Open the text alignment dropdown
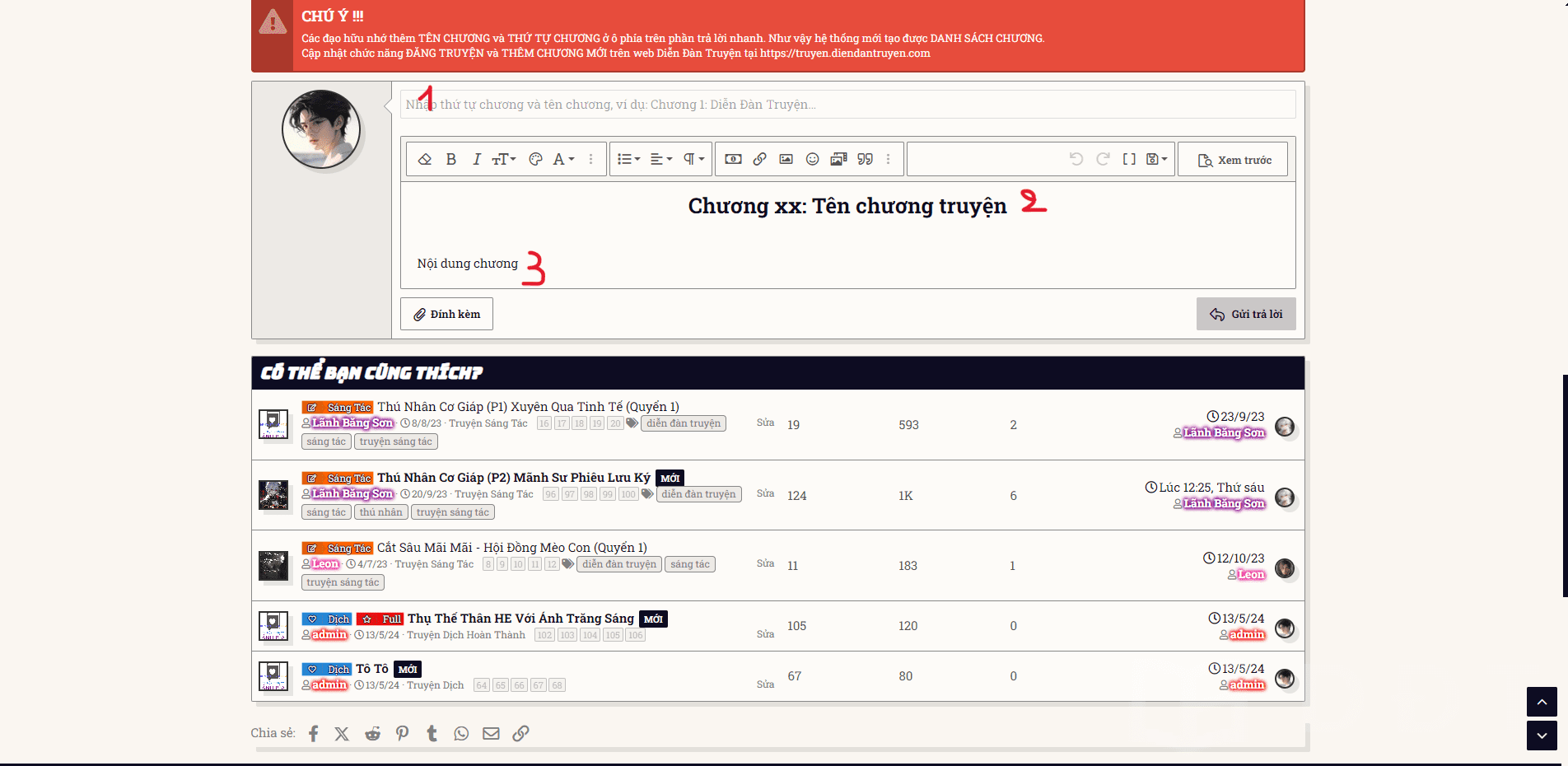 pos(661,159)
